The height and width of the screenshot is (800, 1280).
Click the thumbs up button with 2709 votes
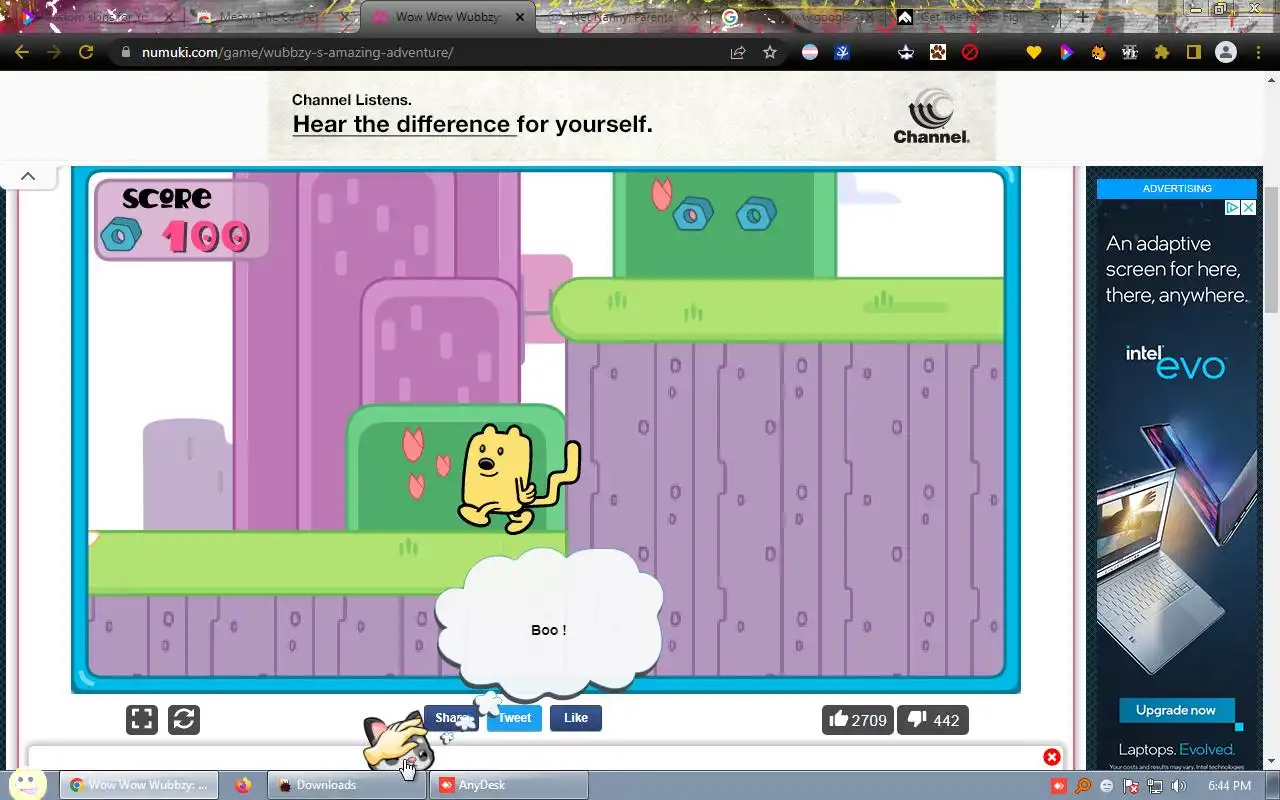tap(858, 720)
